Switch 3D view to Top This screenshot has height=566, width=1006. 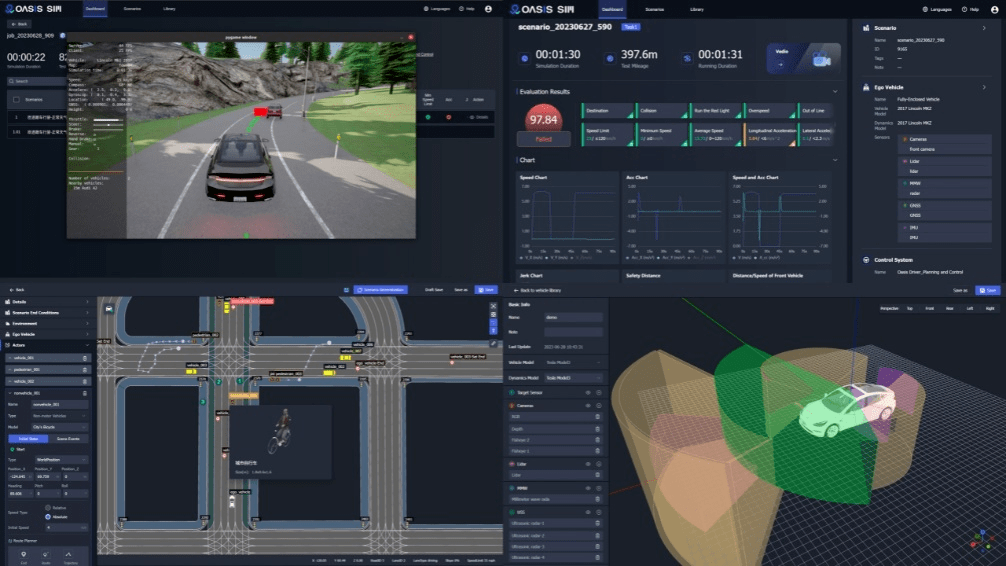910,309
